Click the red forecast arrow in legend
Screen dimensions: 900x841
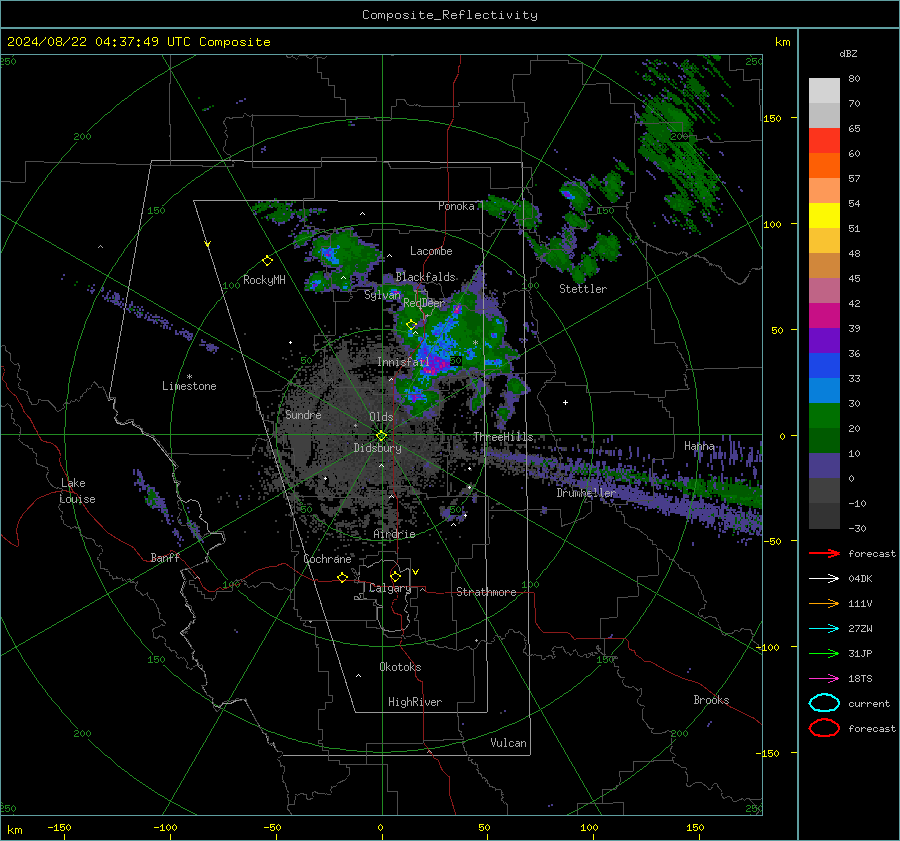(x=824, y=553)
